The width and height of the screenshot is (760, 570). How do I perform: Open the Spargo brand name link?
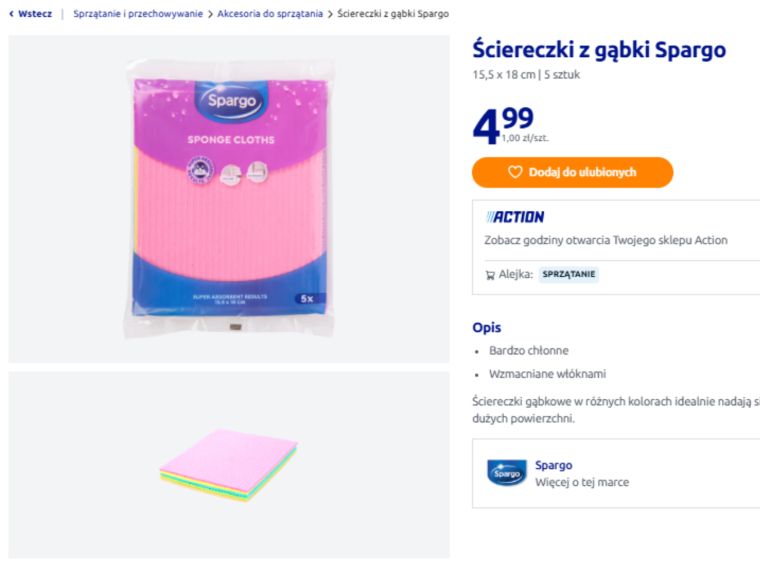(554, 465)
